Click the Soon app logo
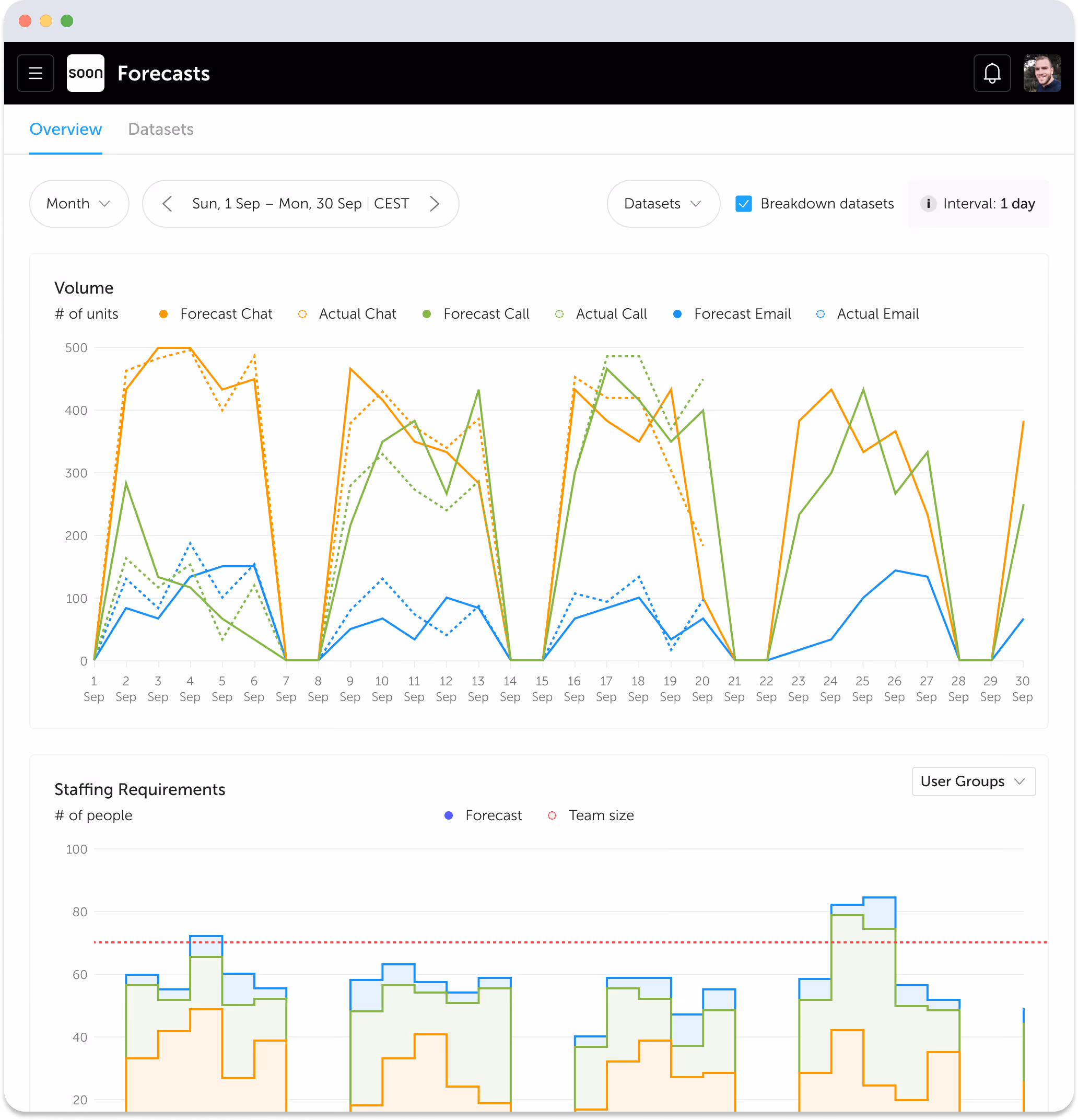The width and height of the screenshot is (1078, 1120). (x=85, y=73)
